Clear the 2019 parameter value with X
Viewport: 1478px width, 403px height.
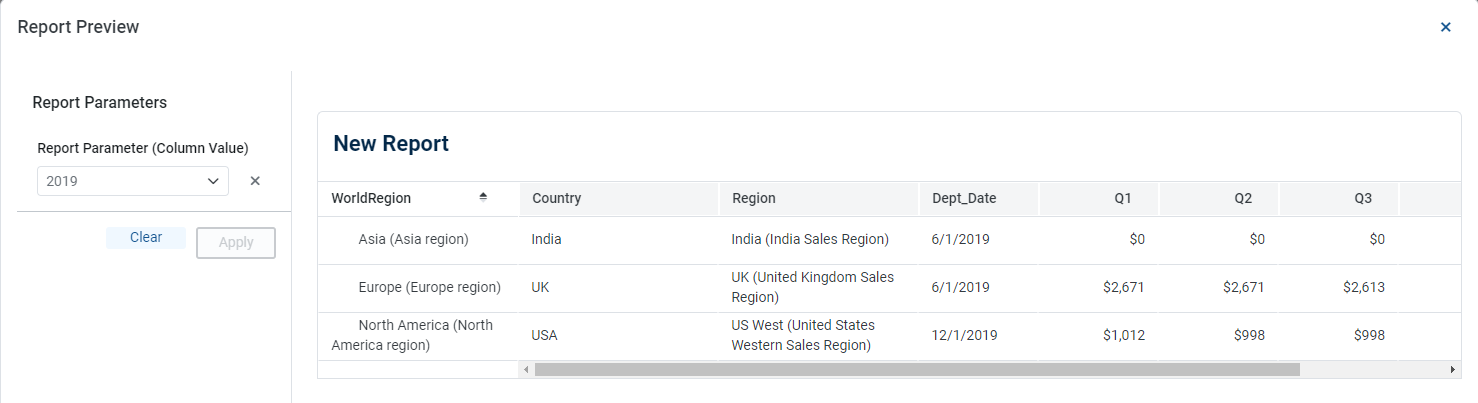[255, 181]
